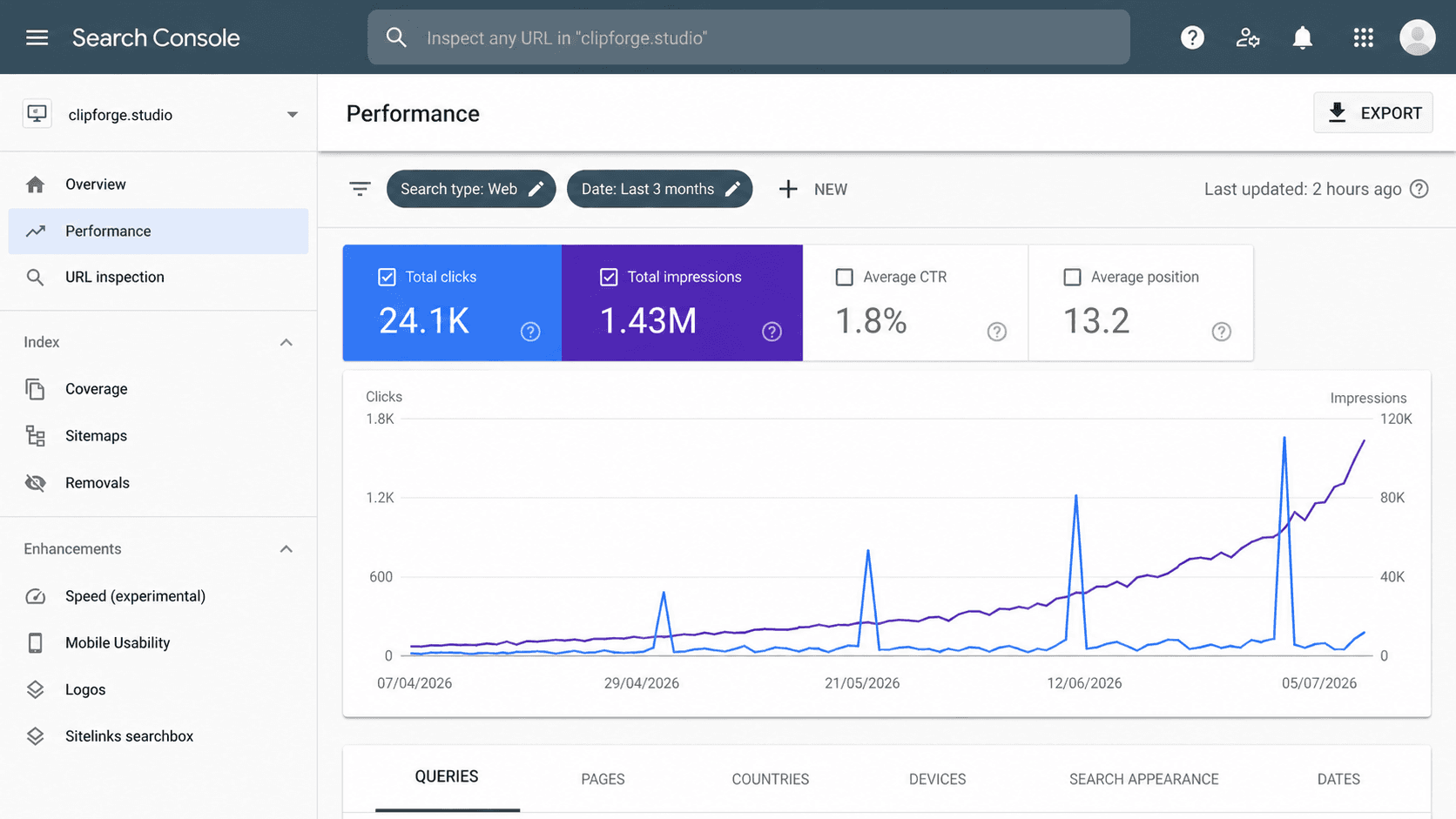Open Sitelinks searchbox report
This screenshot has width=1456, height=819.
158,736
